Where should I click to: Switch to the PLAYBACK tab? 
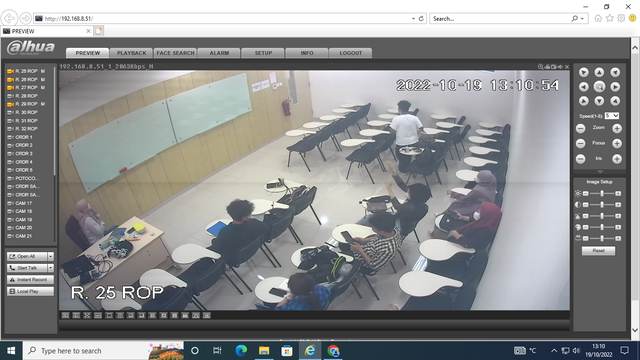[131, 53]
